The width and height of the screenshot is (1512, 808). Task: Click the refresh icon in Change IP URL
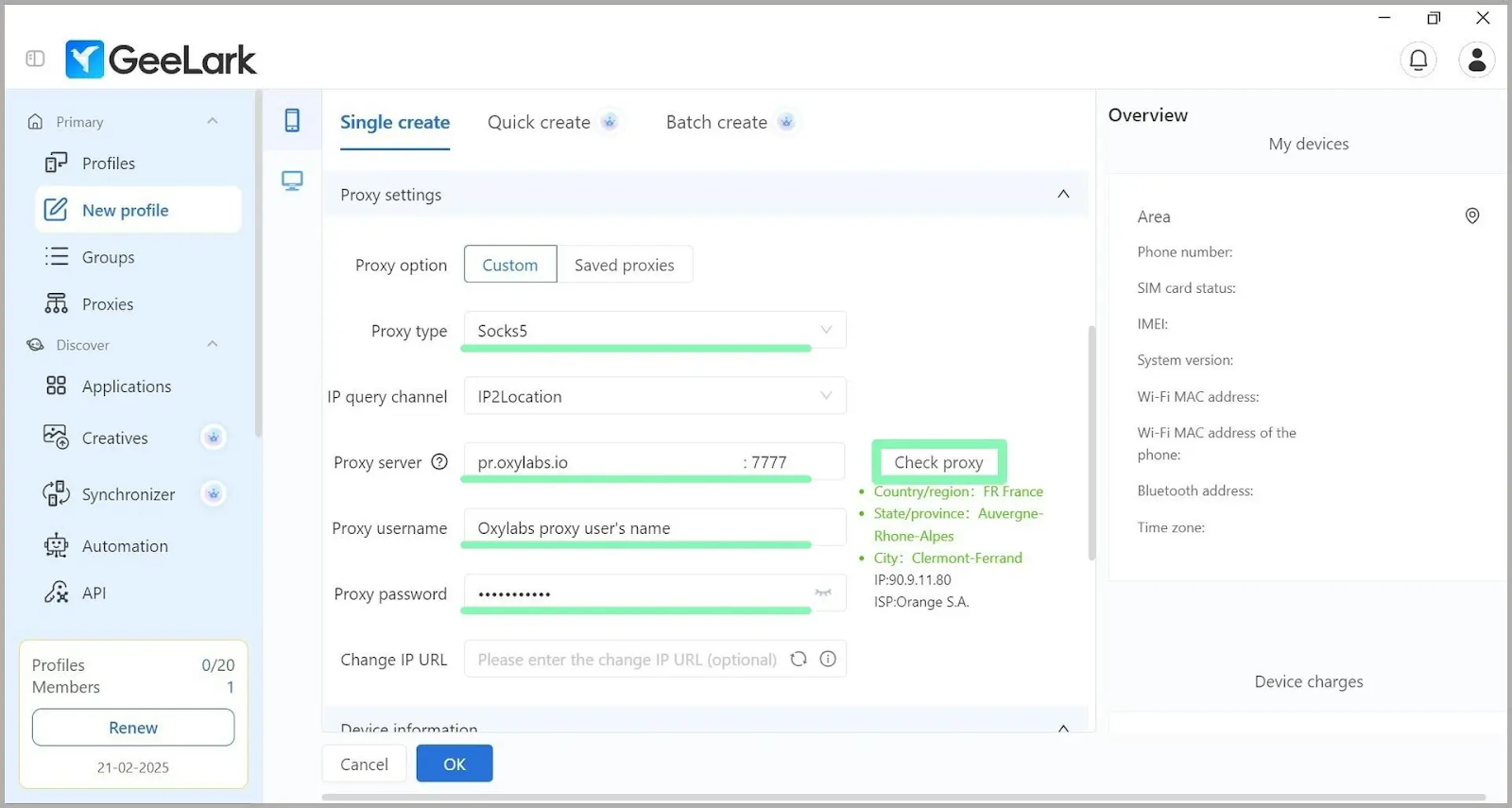click(x=799, y=659)
